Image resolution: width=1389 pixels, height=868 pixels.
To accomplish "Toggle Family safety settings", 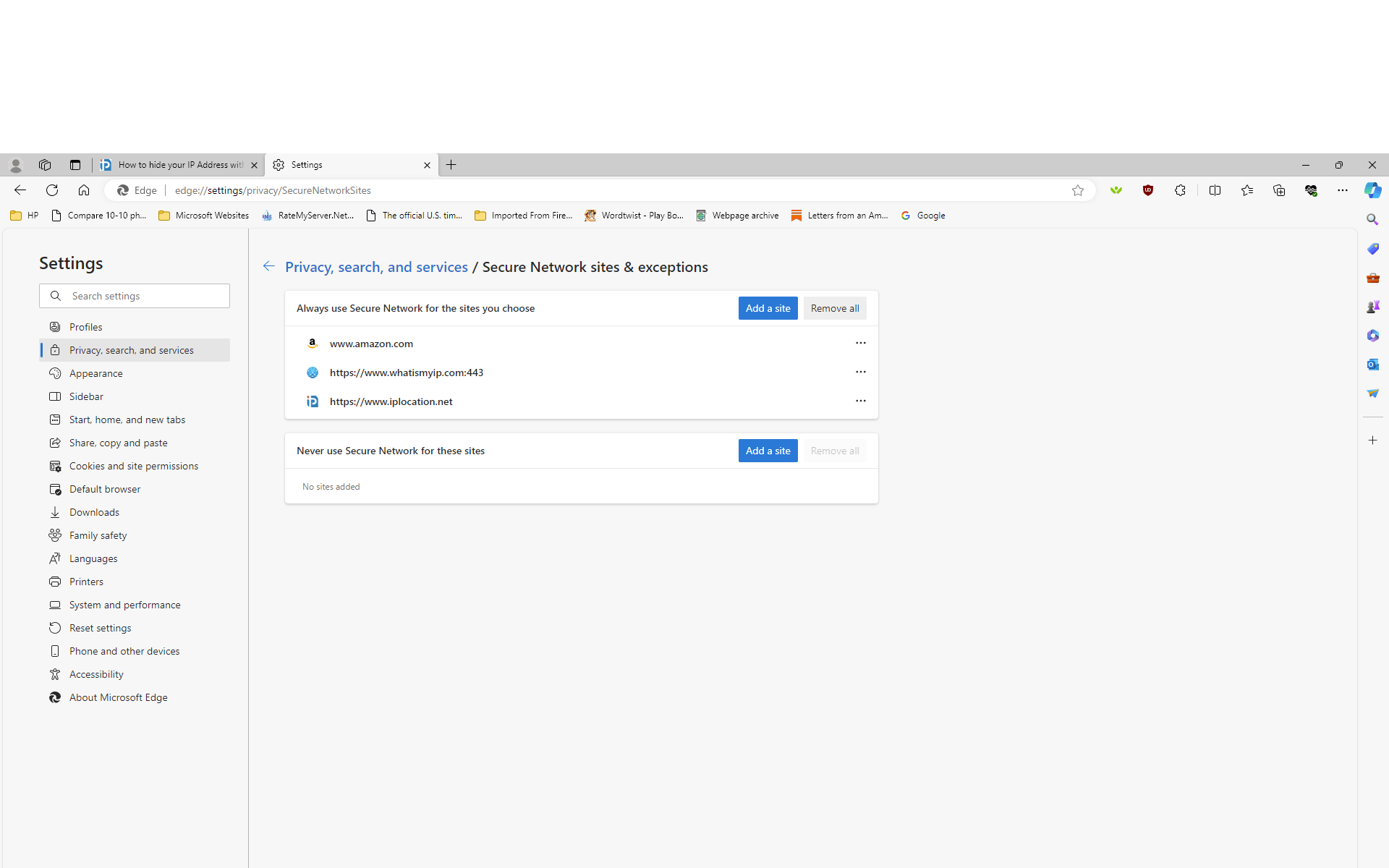I will pos(97,535).
